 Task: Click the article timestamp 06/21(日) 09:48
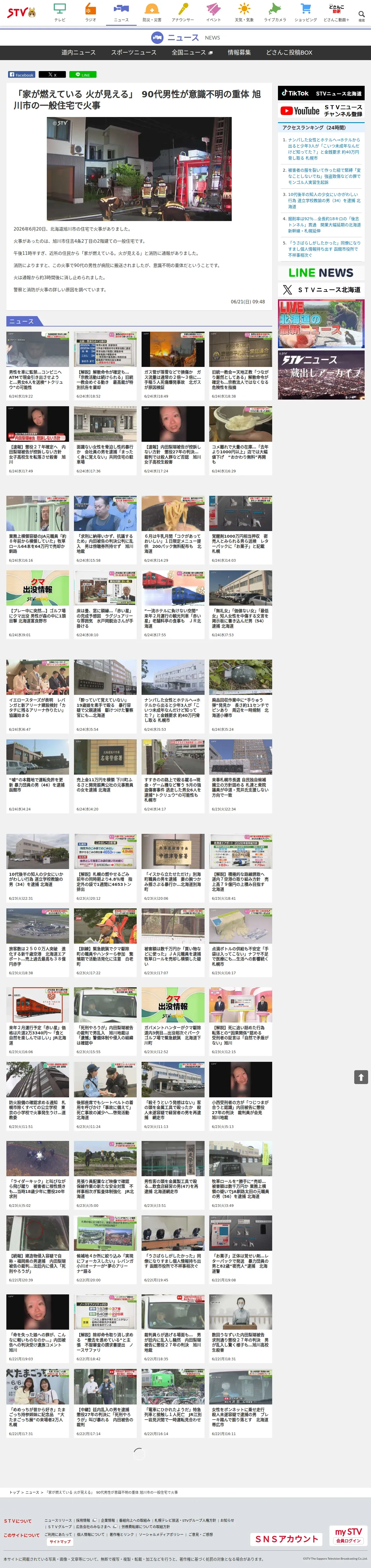[247, 301]
